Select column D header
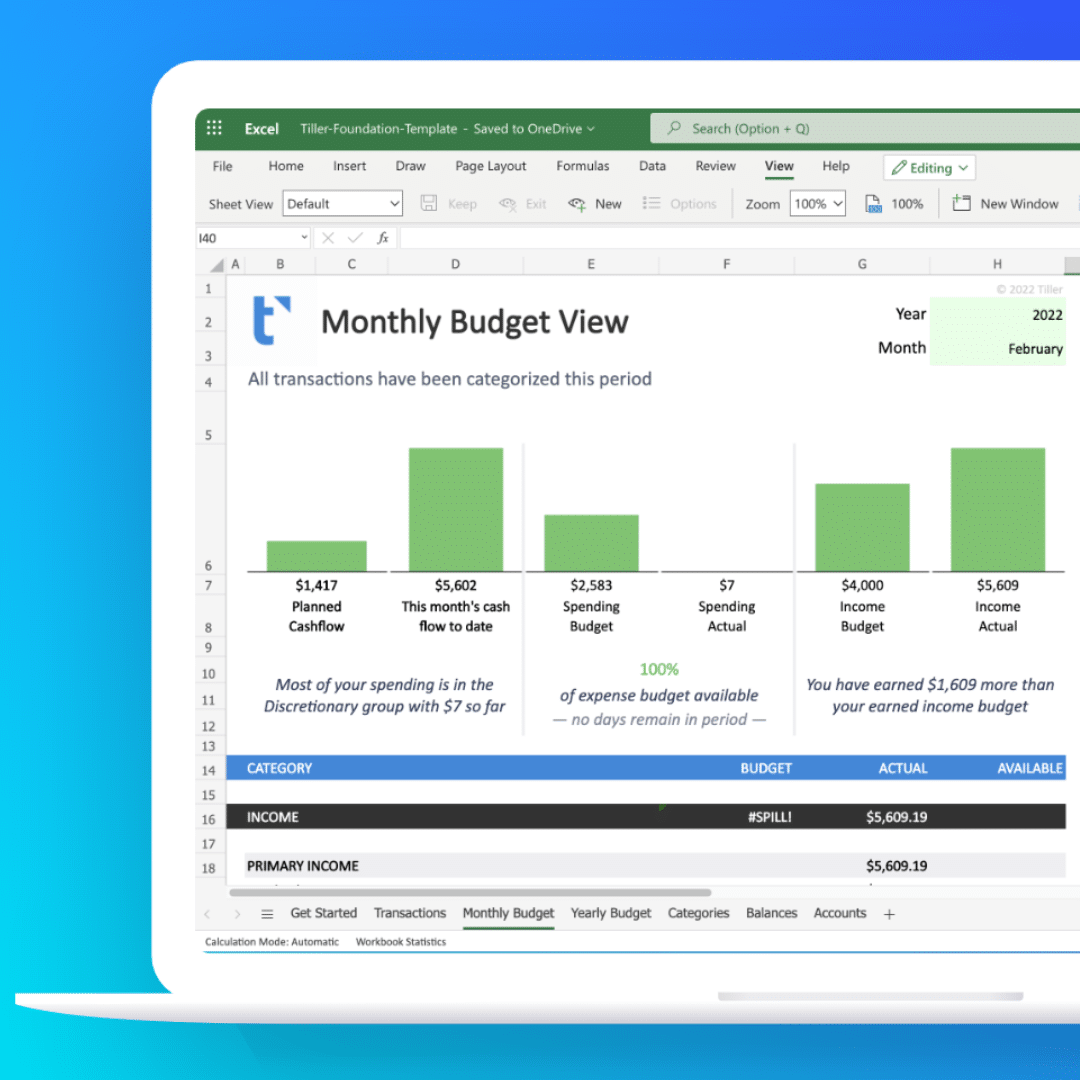The image size is (1080, 1080). (455, 264)
